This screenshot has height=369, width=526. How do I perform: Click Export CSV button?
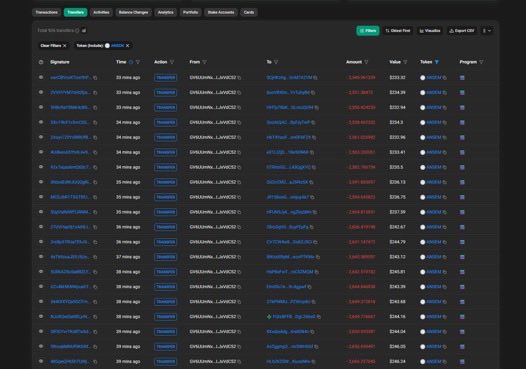coord(462,31)
